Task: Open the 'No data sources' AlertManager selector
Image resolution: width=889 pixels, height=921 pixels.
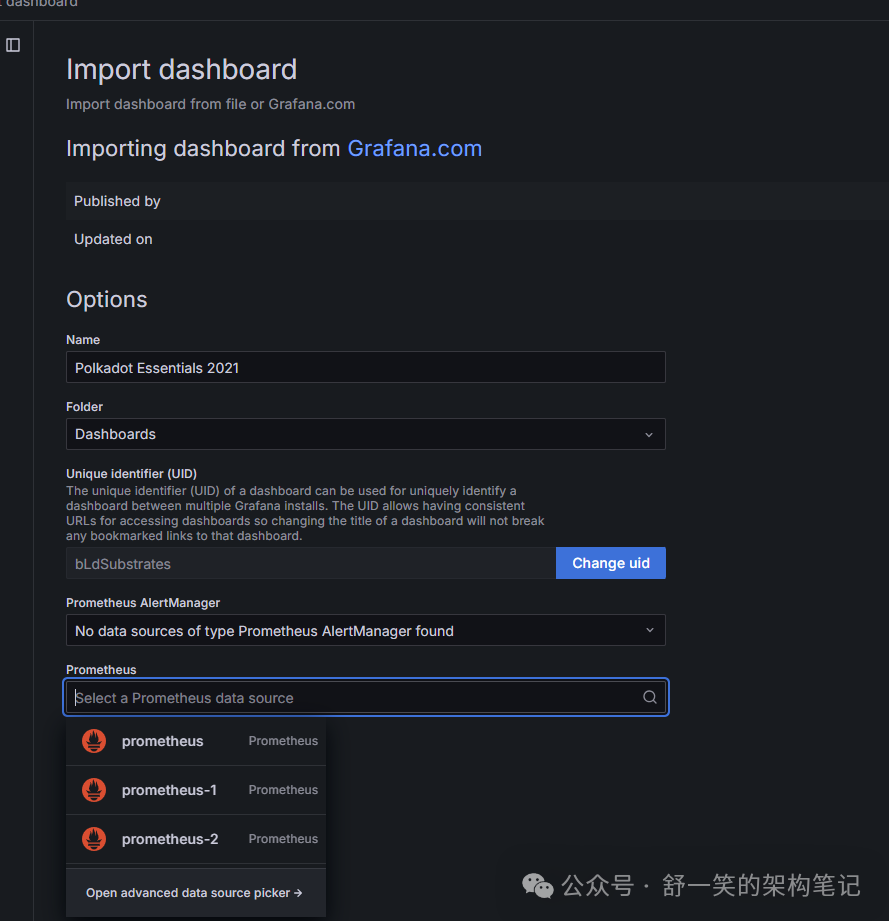Action: (x=350, y=631)
